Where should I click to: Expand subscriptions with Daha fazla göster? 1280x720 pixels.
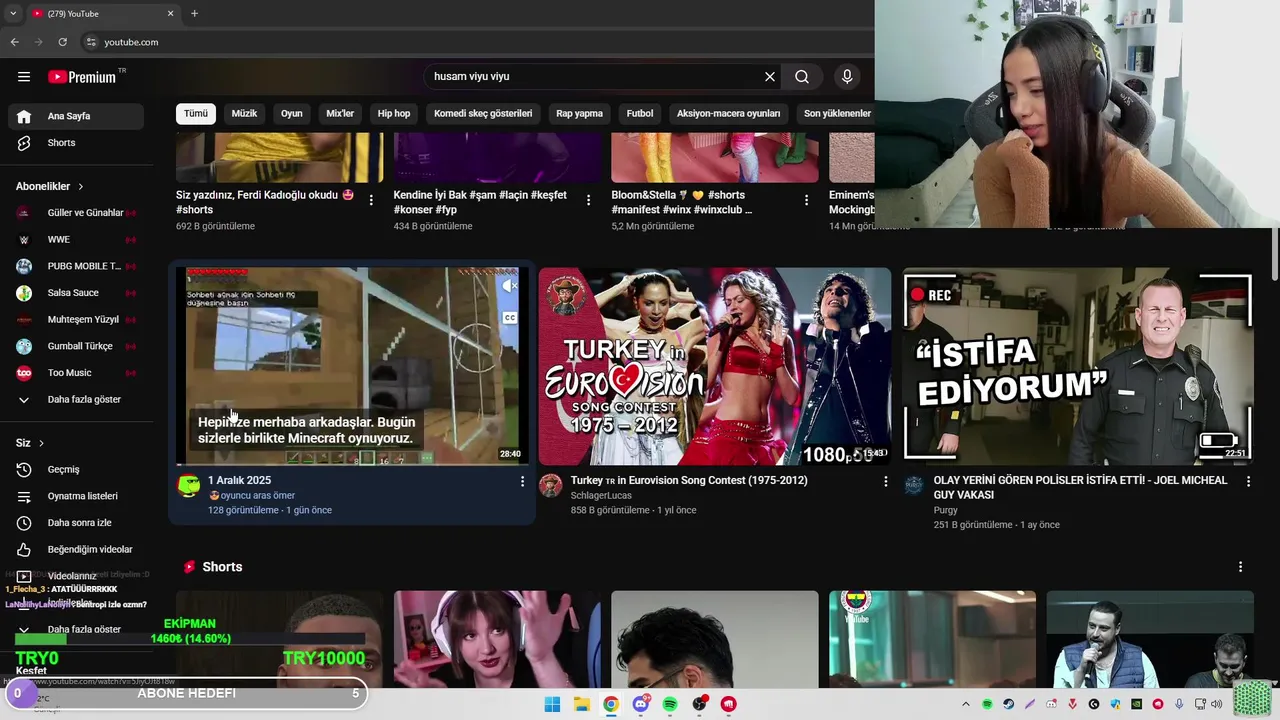(76, 399)
